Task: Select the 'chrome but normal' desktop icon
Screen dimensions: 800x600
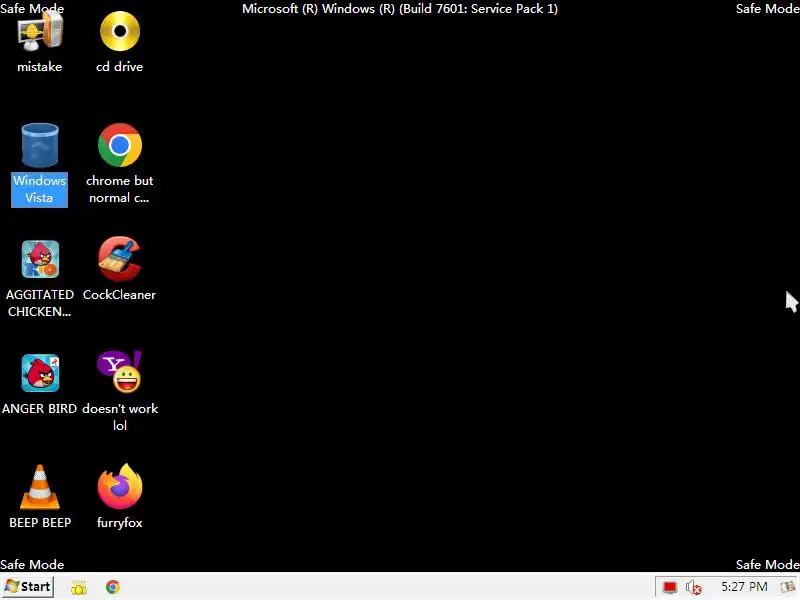Action: pos(120,145)
